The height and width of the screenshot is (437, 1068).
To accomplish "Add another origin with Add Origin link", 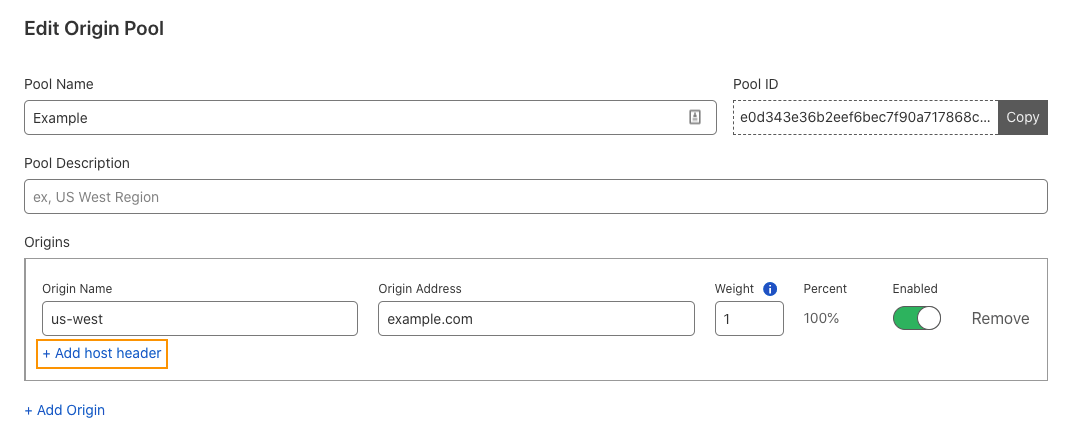I will click(65, 410).
